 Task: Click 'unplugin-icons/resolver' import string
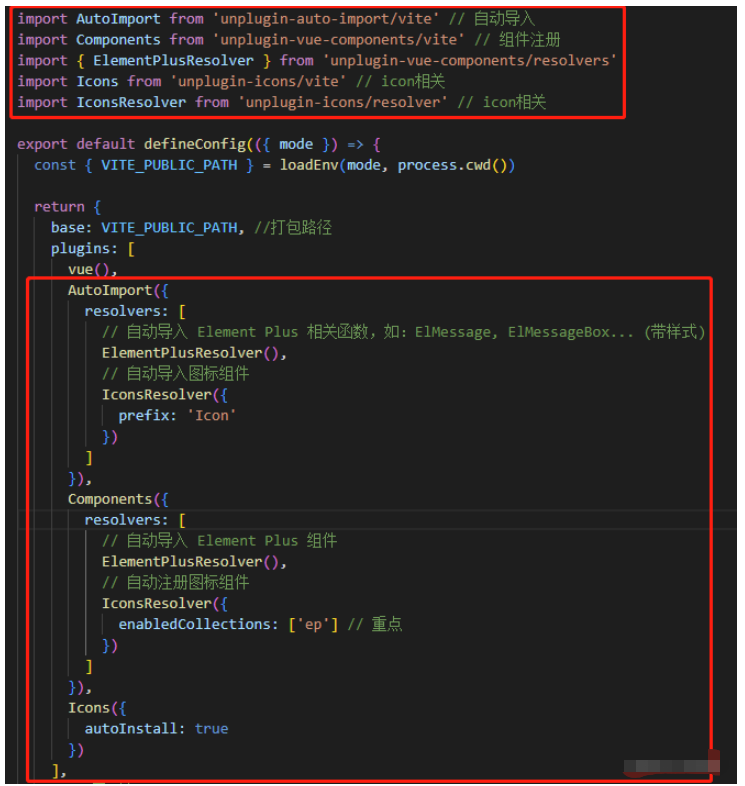[342, 103]
